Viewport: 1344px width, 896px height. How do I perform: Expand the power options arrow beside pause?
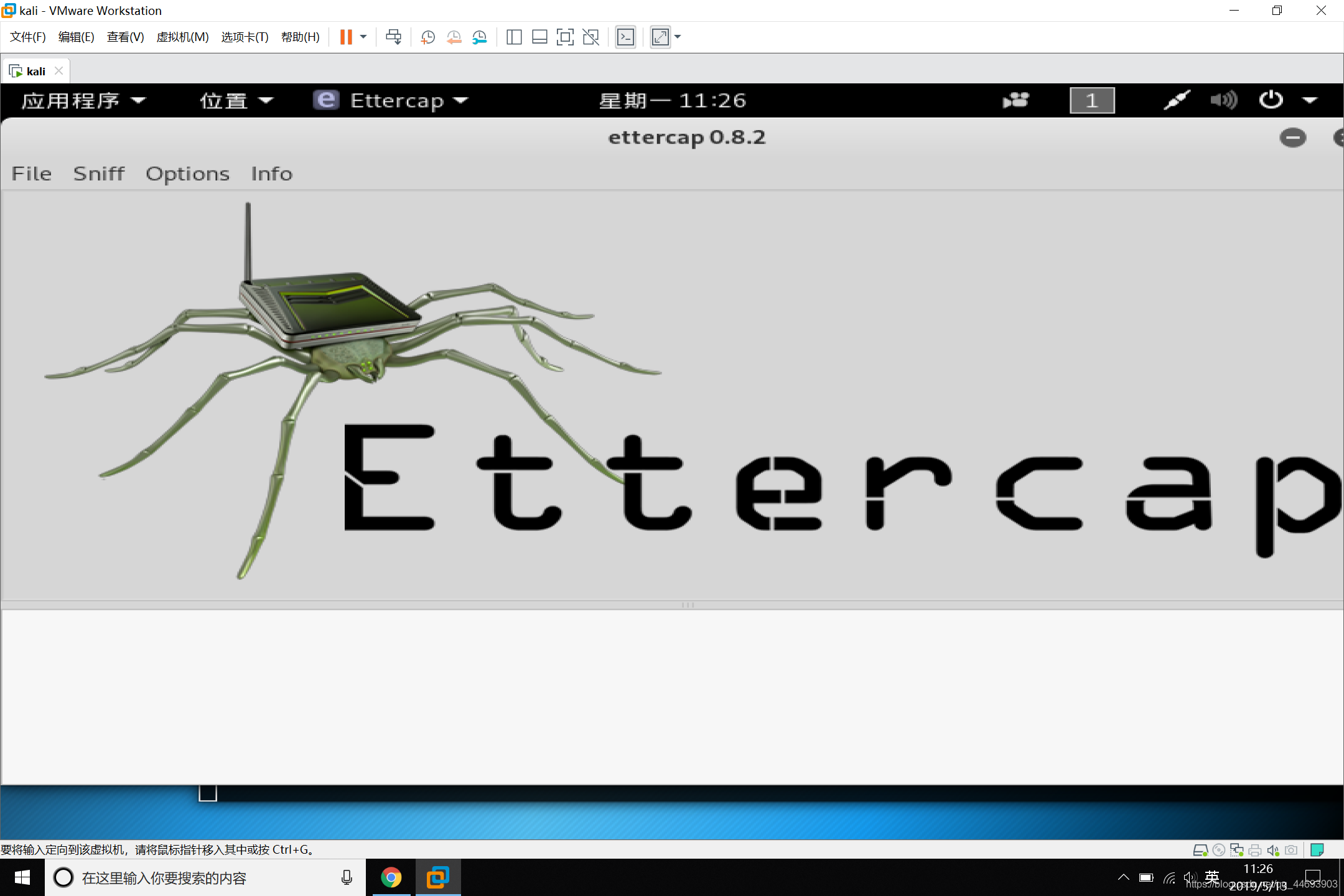coord(363,37)
